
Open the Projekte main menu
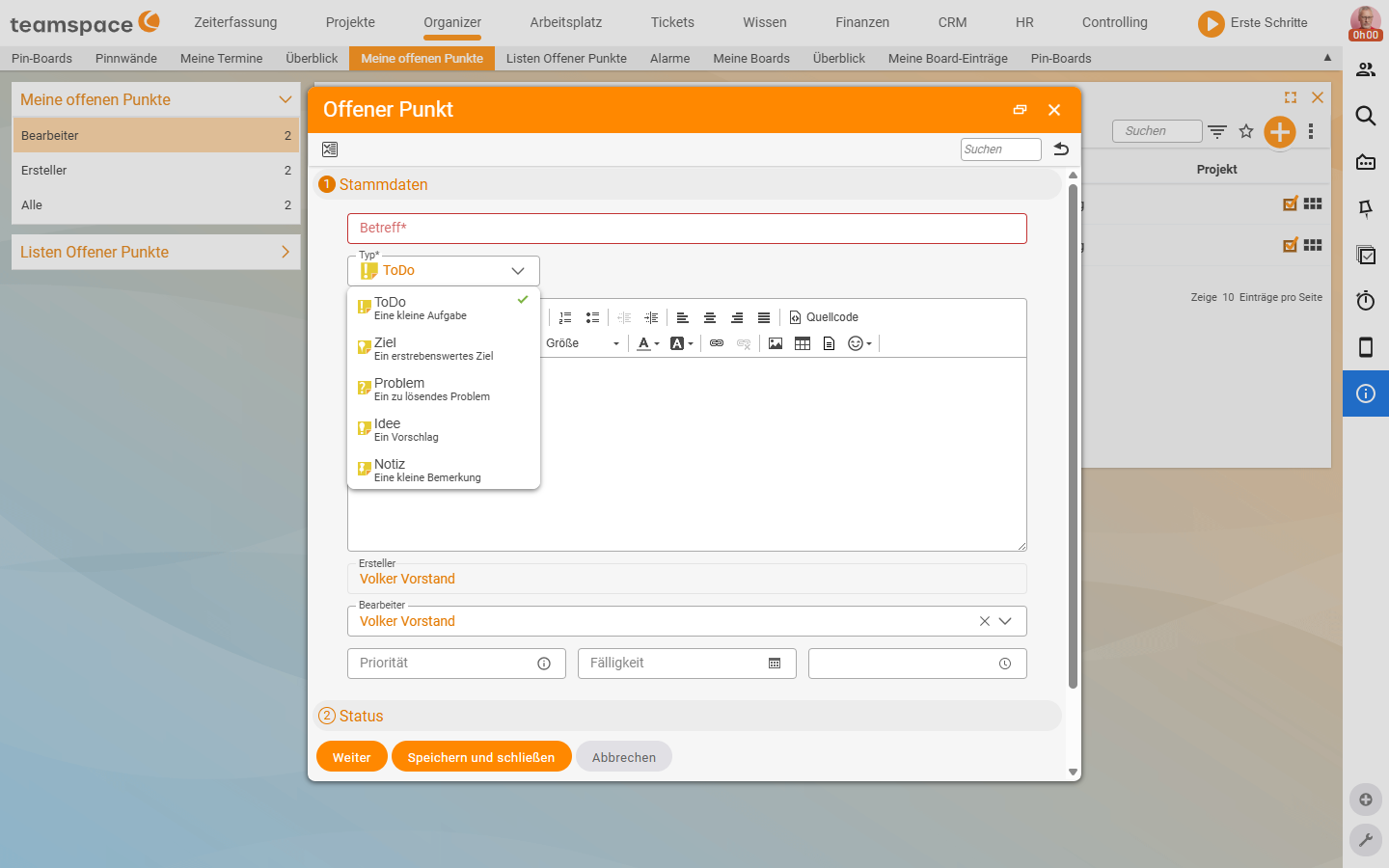[350, 22]
